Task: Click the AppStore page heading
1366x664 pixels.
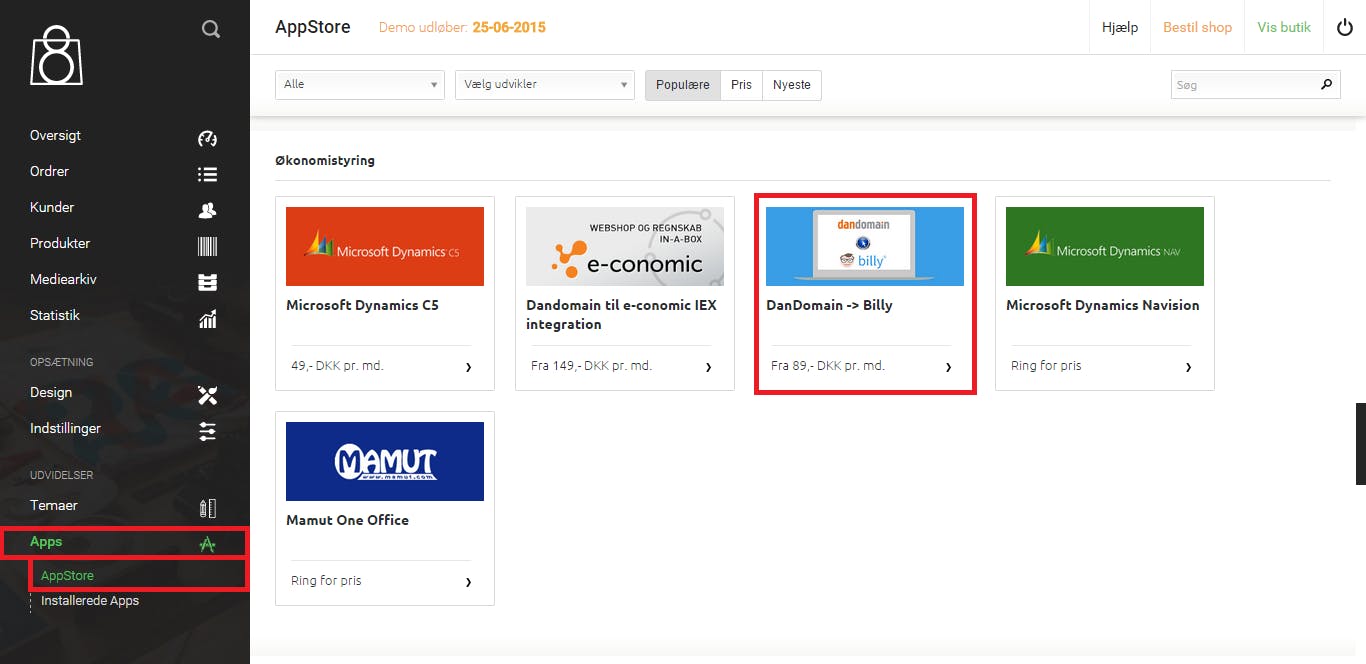Action: (x=313, y=27)
